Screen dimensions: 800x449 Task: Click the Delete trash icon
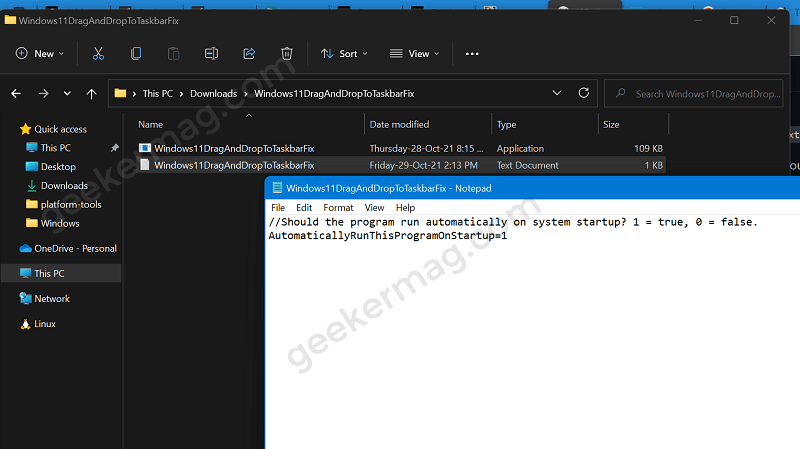(287, 54)
